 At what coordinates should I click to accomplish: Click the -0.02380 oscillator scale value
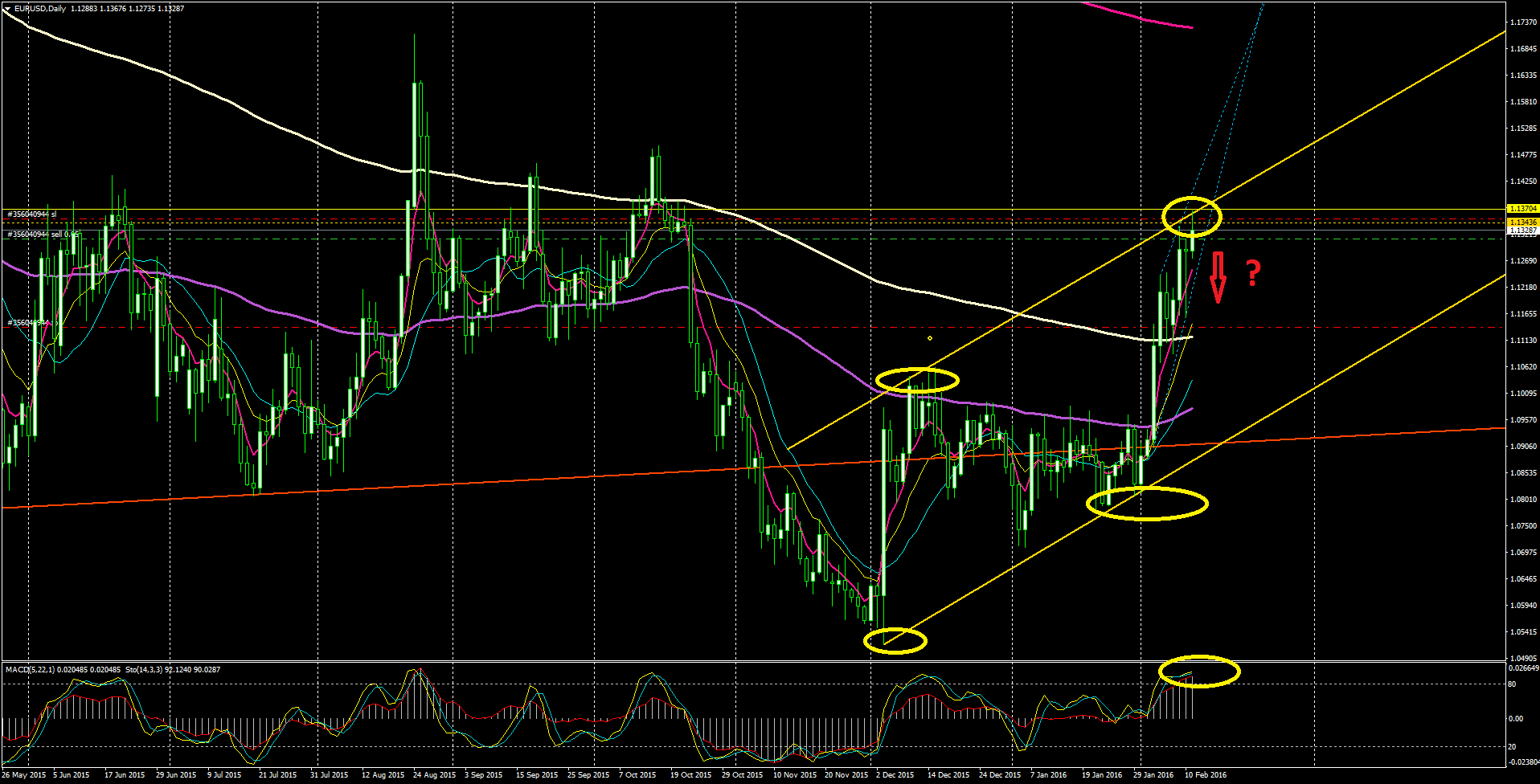(1523, 762)
